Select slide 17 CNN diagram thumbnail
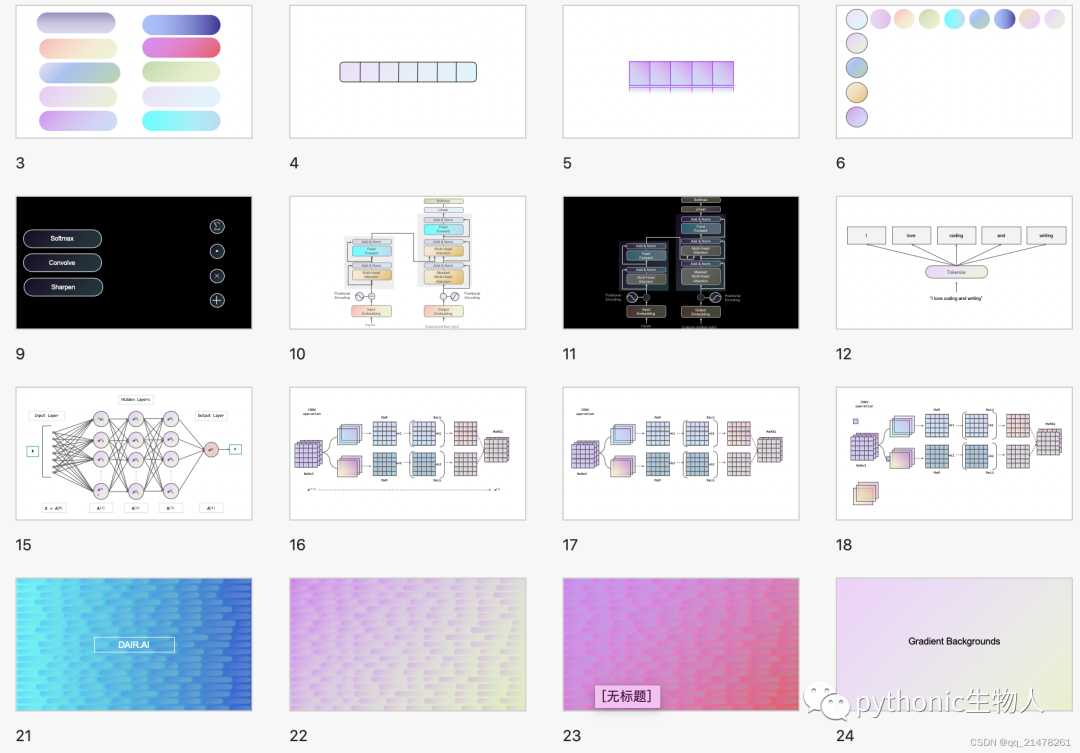Image resolution: width=1080 pixels, height=753 pixels. [681, 453]
